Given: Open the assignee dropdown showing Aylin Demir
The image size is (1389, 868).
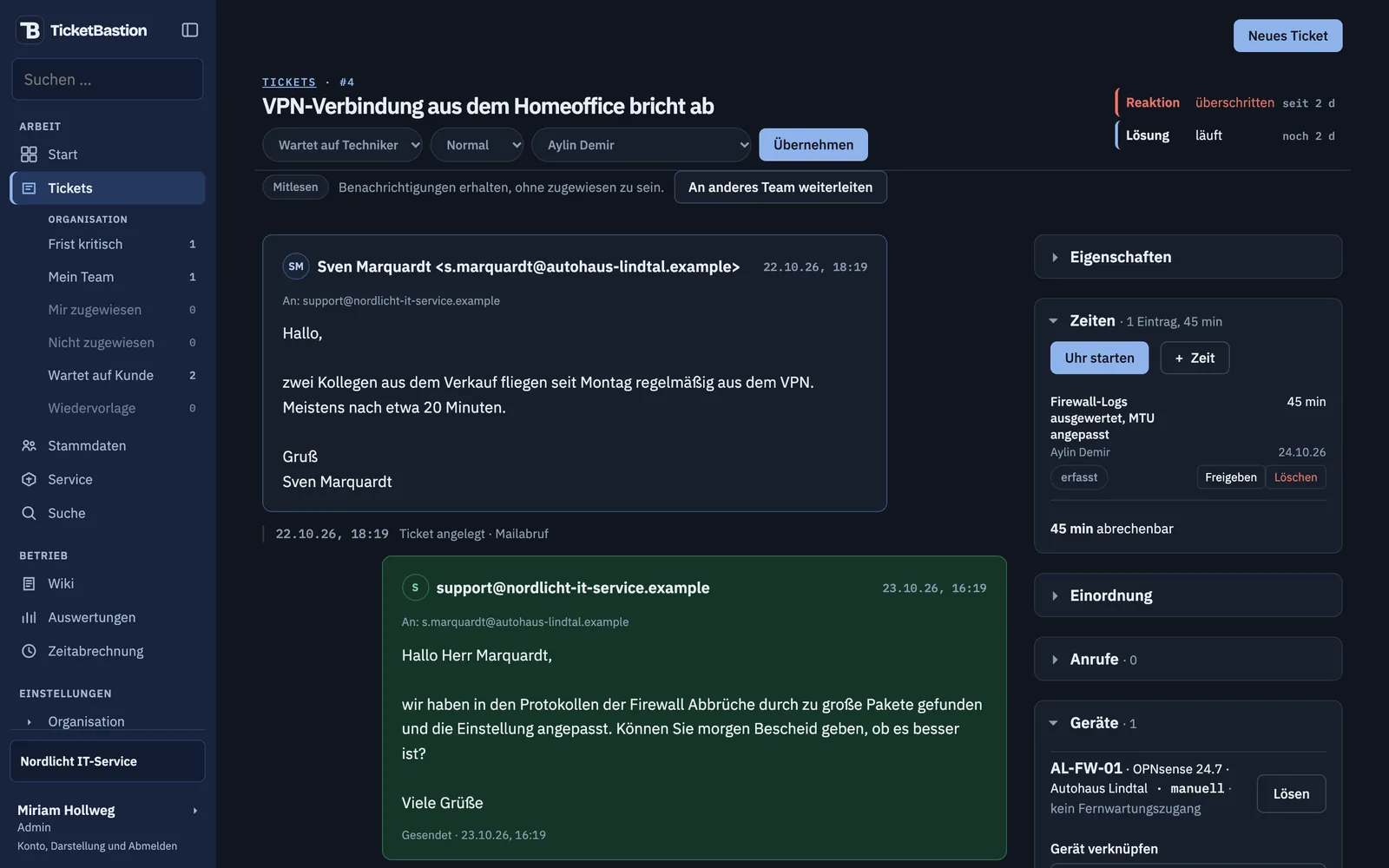Looking at the screenshot, I should (642, 145).
